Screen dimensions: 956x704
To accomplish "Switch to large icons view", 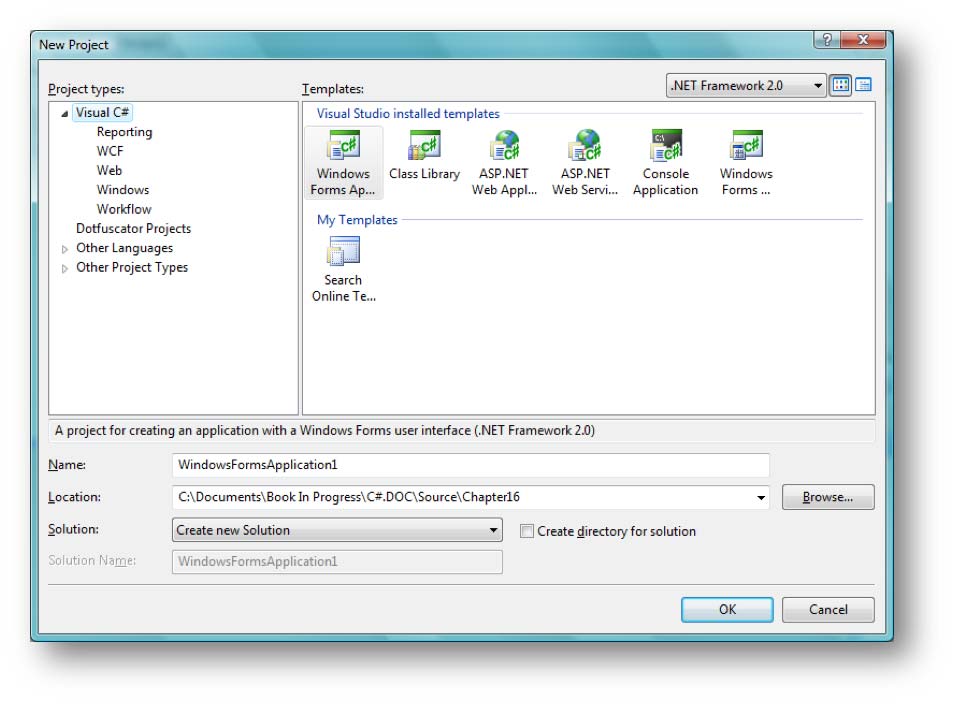I will (x=841, y=86).
